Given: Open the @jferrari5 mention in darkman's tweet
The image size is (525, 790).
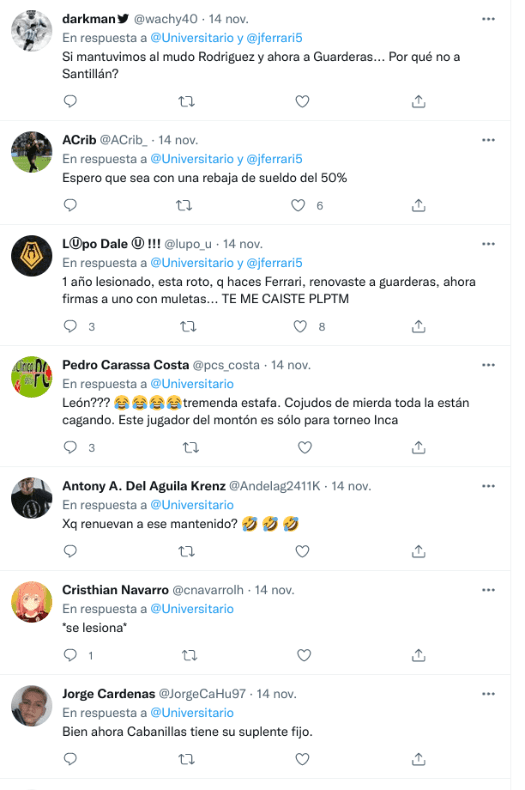Looking at the screenshot, I should click(x=274, y=38).
